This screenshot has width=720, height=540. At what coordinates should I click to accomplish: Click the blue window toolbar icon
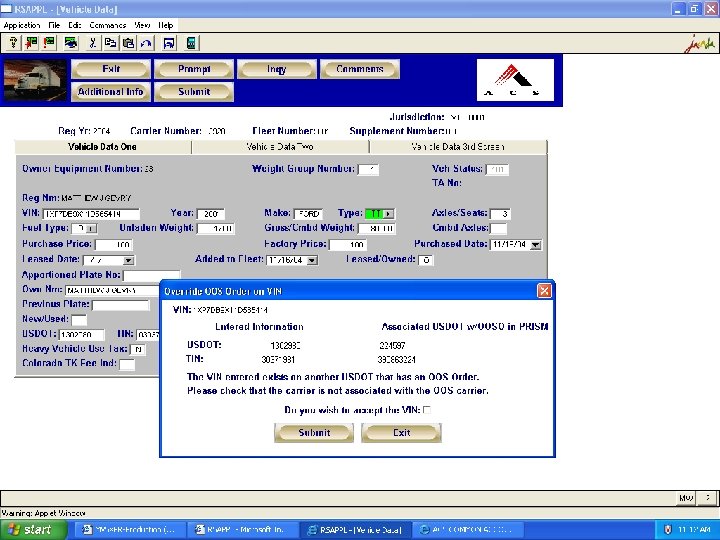pyautogui.click(x=169, y=43)
